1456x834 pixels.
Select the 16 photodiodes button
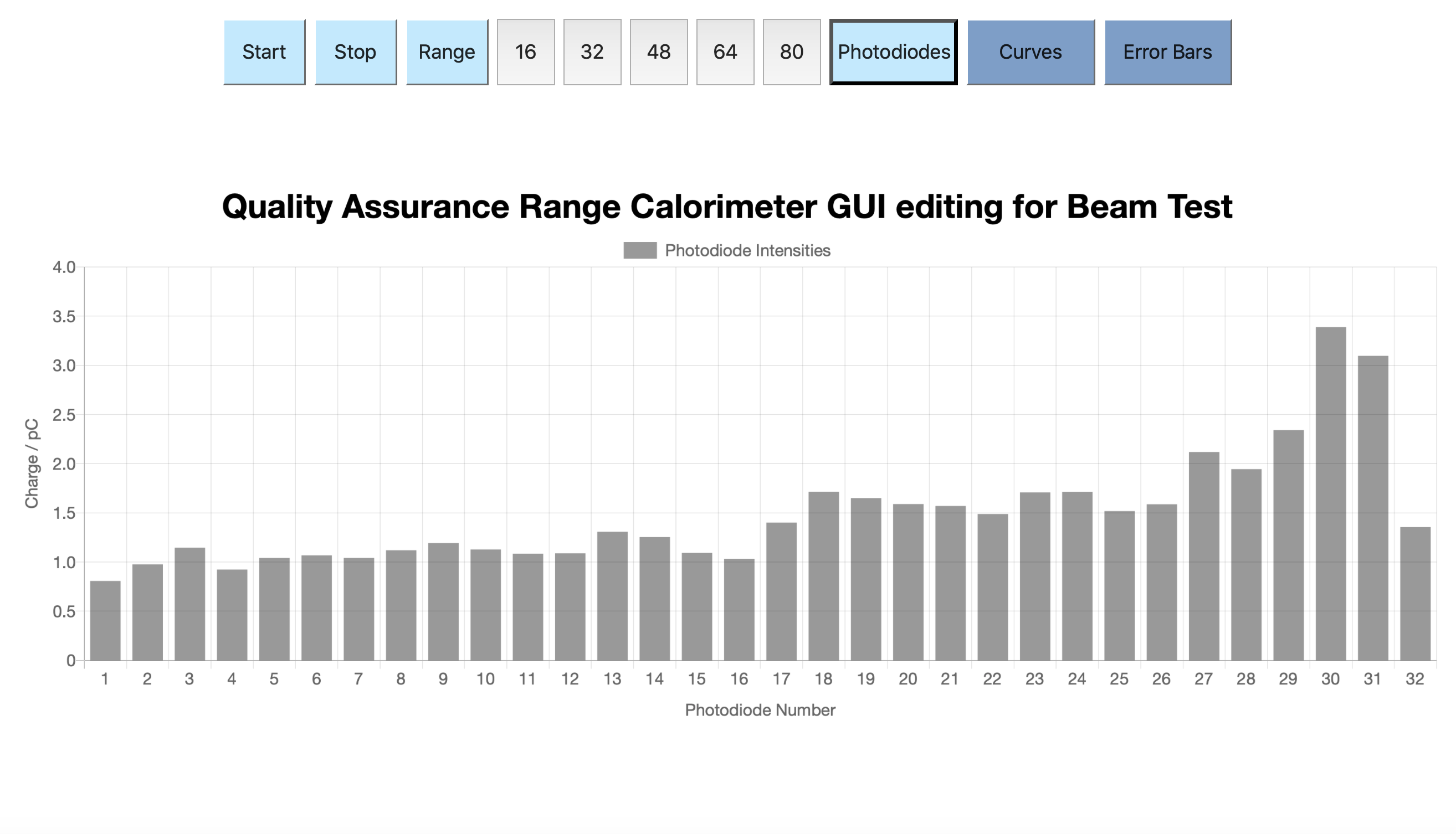(x=525, y=52)
